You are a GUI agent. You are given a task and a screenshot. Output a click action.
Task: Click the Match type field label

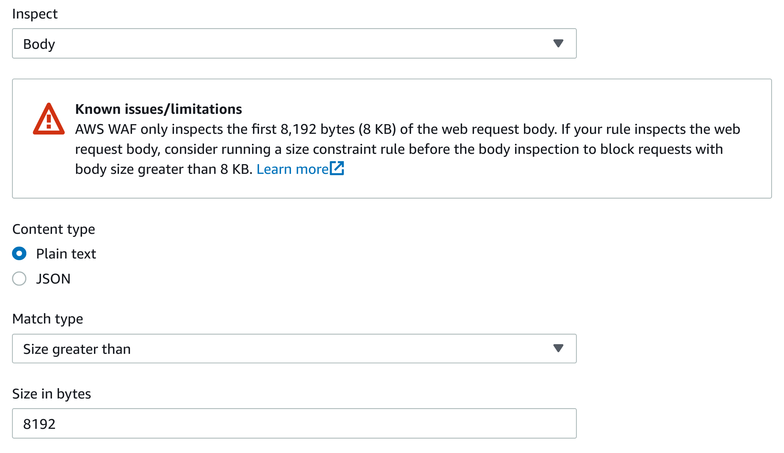click(48, 319)
